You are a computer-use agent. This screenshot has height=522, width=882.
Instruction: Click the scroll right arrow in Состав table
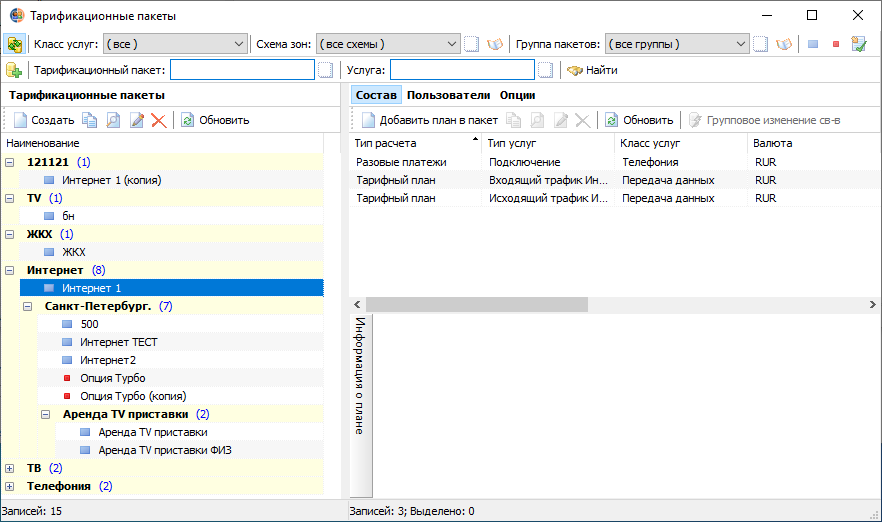872,304
